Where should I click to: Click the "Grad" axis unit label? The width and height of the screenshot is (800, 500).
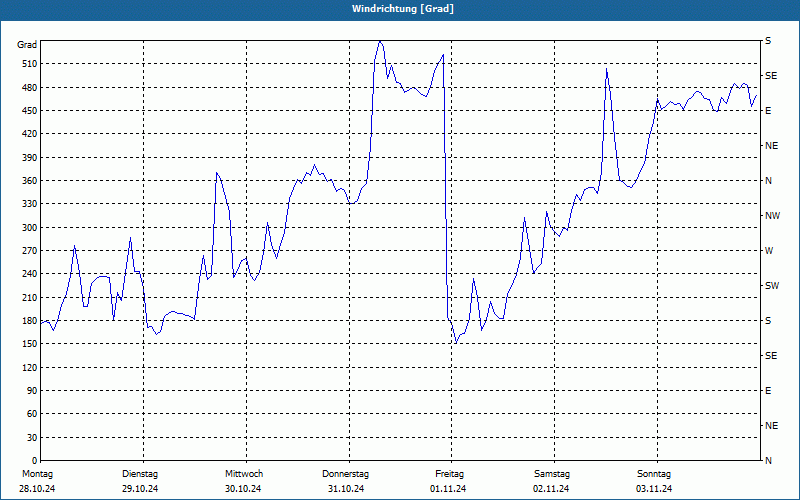[x=27, y=45]
